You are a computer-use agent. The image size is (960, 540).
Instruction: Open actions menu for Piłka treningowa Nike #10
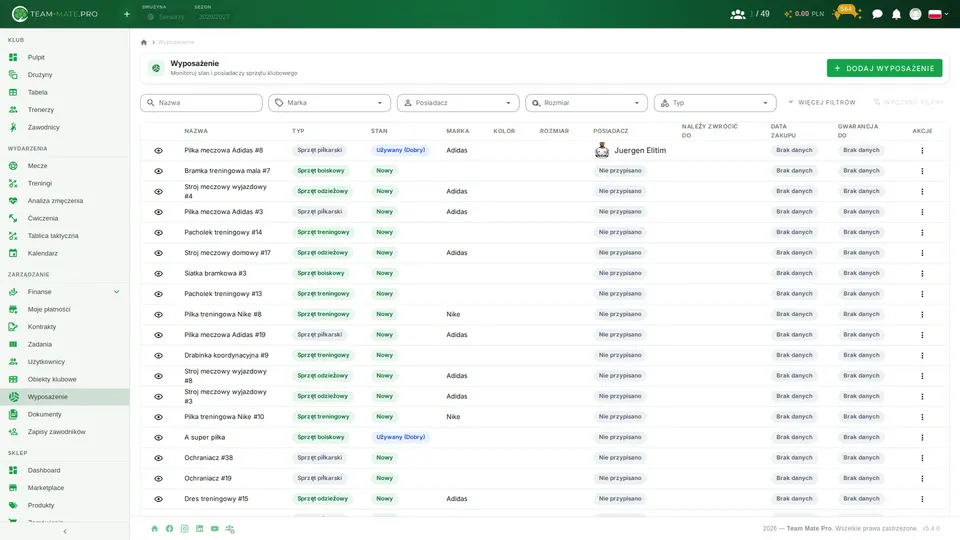click(x=922, y=417)
